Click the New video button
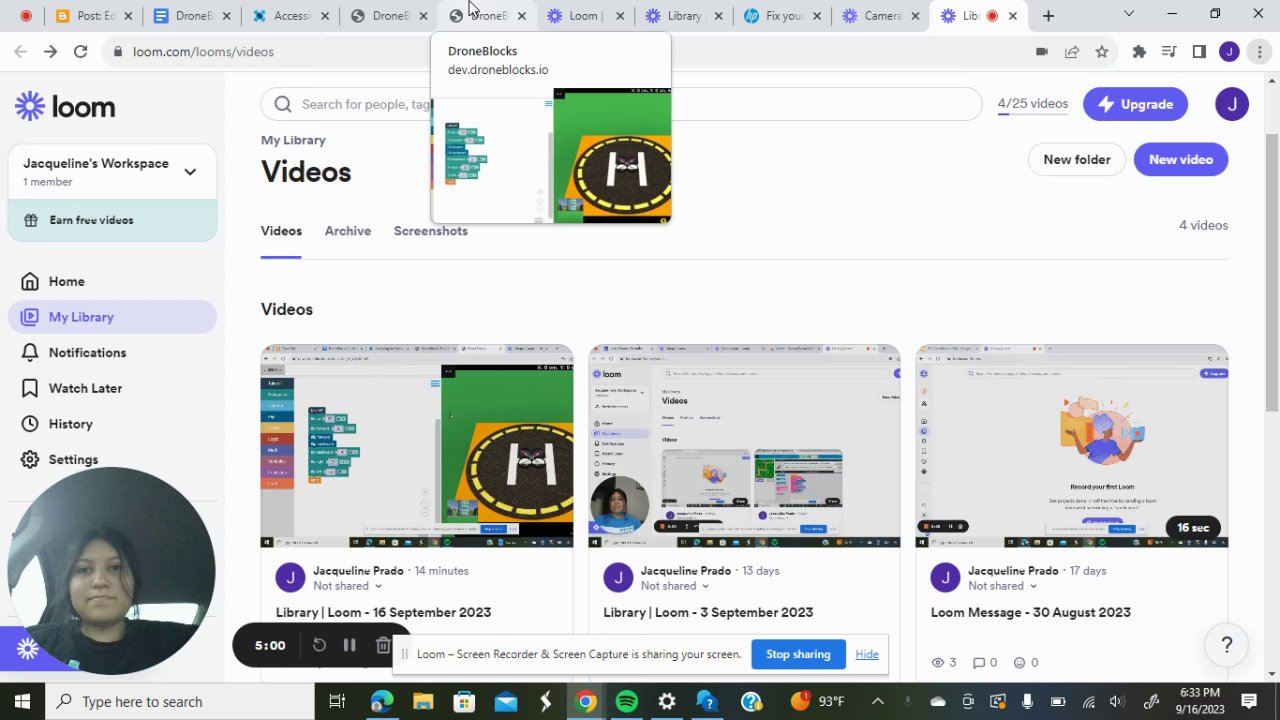The height and width of the screenshot is (720, 1280). [1181, 159]
